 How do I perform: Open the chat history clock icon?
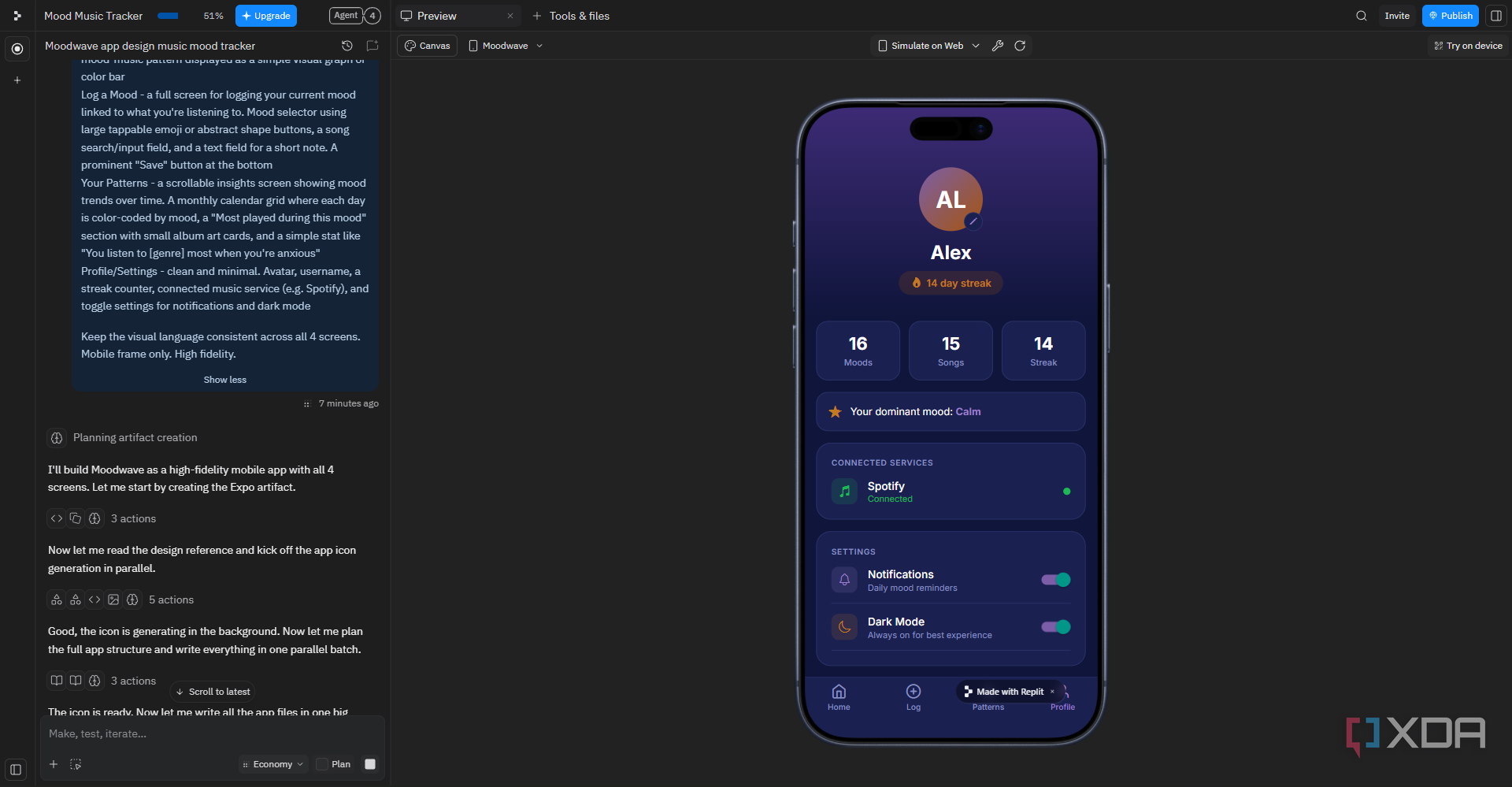tap(347, 46)
